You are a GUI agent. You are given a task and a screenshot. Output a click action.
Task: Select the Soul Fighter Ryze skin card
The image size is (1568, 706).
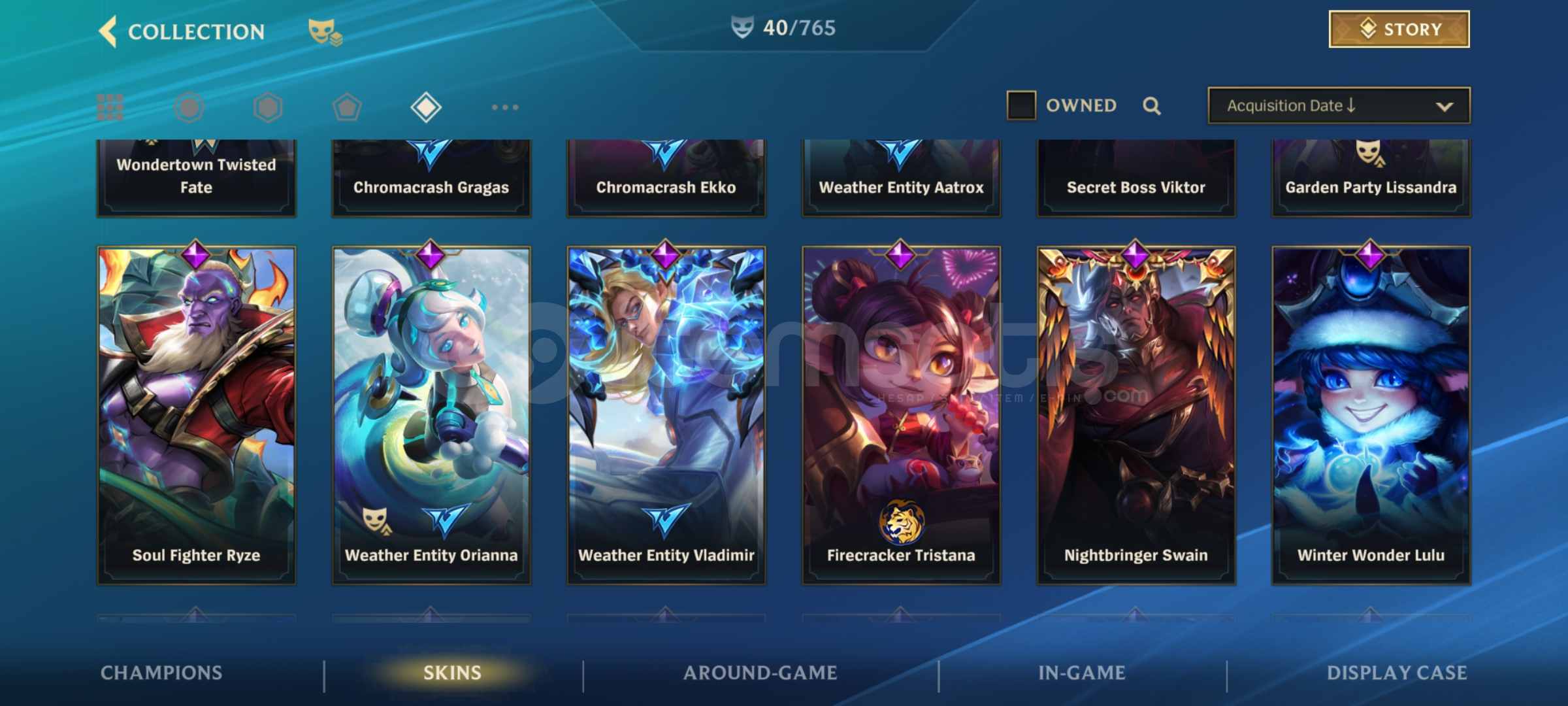(x=196, y=414)
